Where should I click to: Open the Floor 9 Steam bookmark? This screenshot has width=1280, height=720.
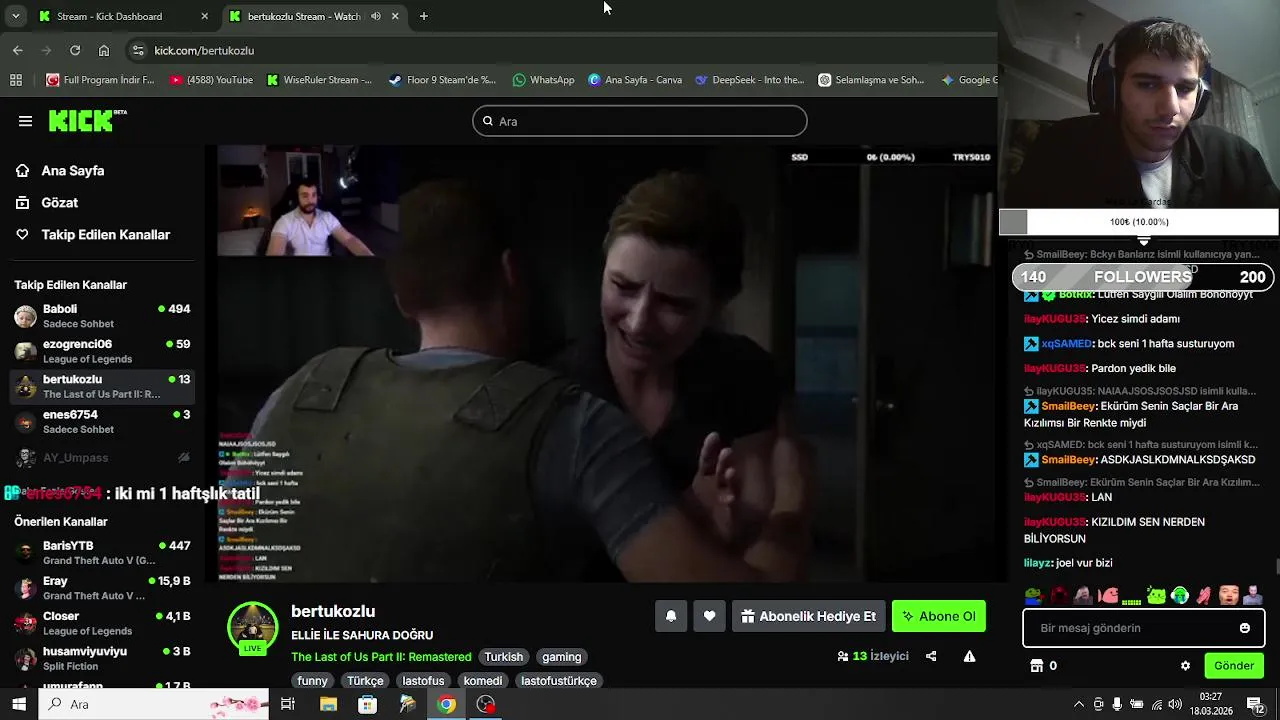(x=443, y=80)
